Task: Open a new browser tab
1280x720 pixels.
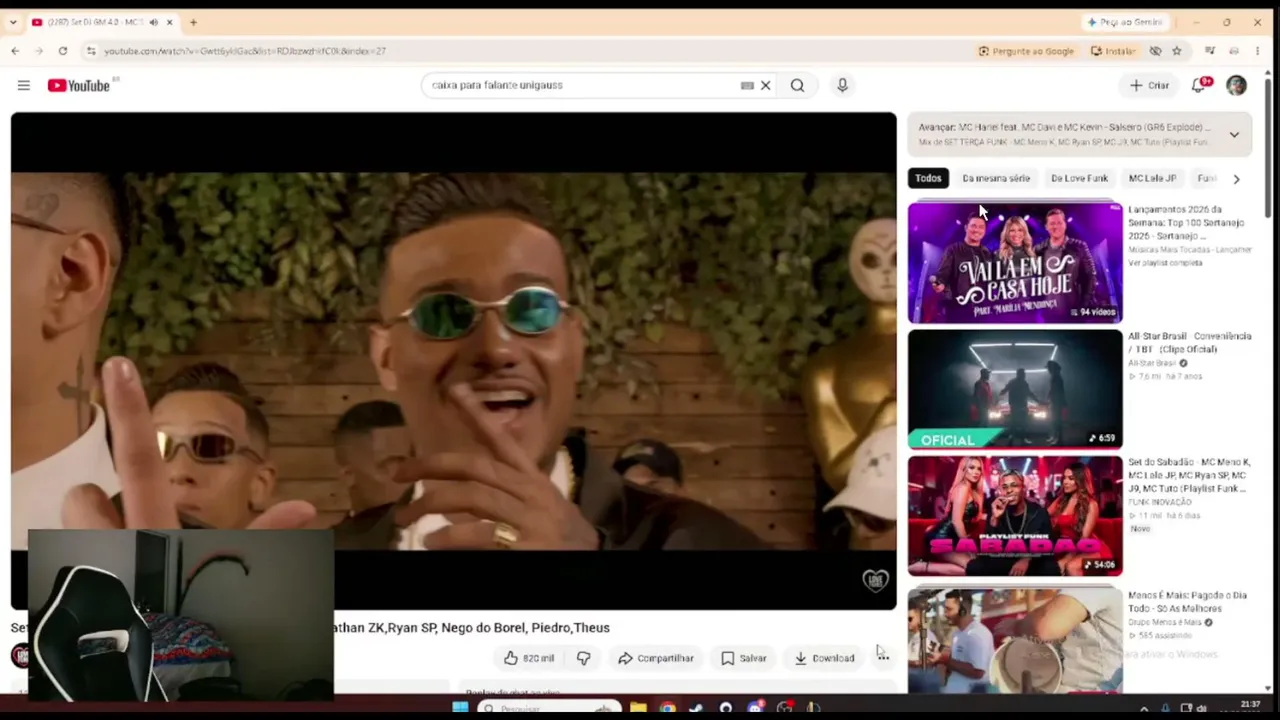Action: pos(193,22)
